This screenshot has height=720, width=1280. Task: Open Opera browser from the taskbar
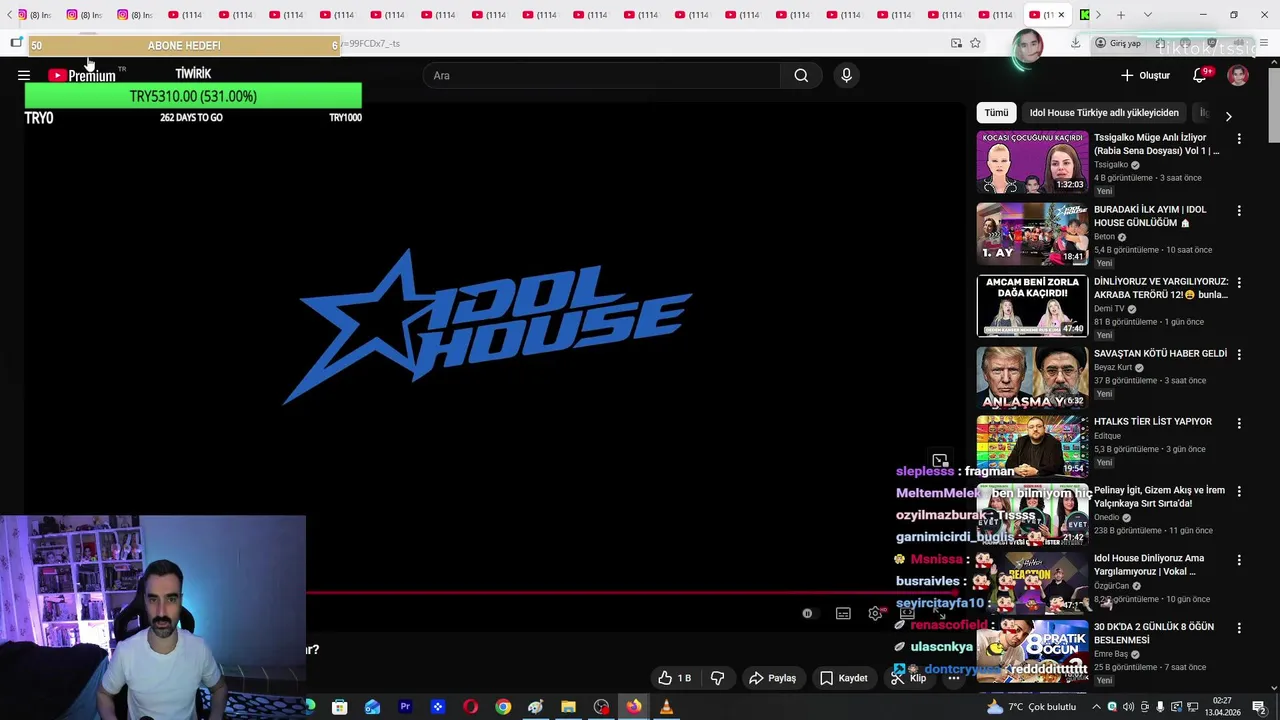[470, 707]
